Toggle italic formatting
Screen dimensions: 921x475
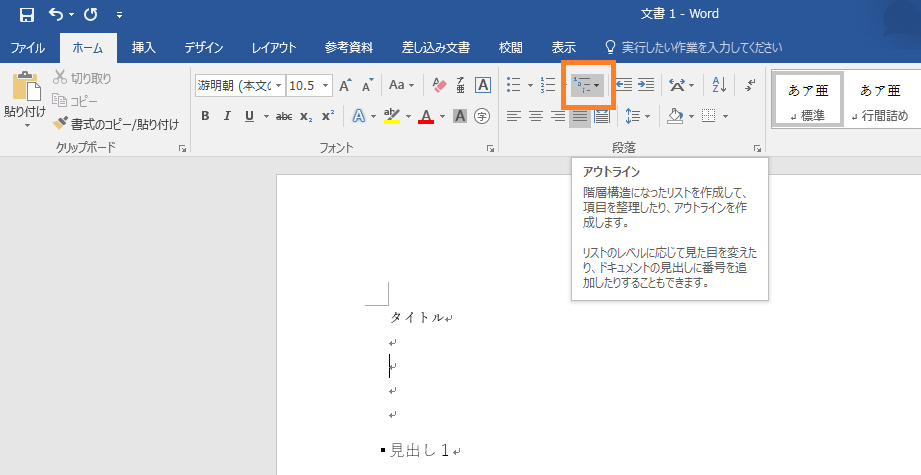pos(227,116)
